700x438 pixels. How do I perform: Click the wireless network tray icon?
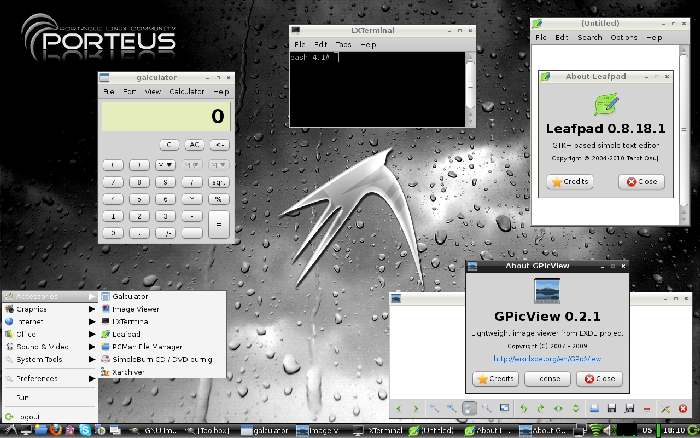[x=598, y=430]
